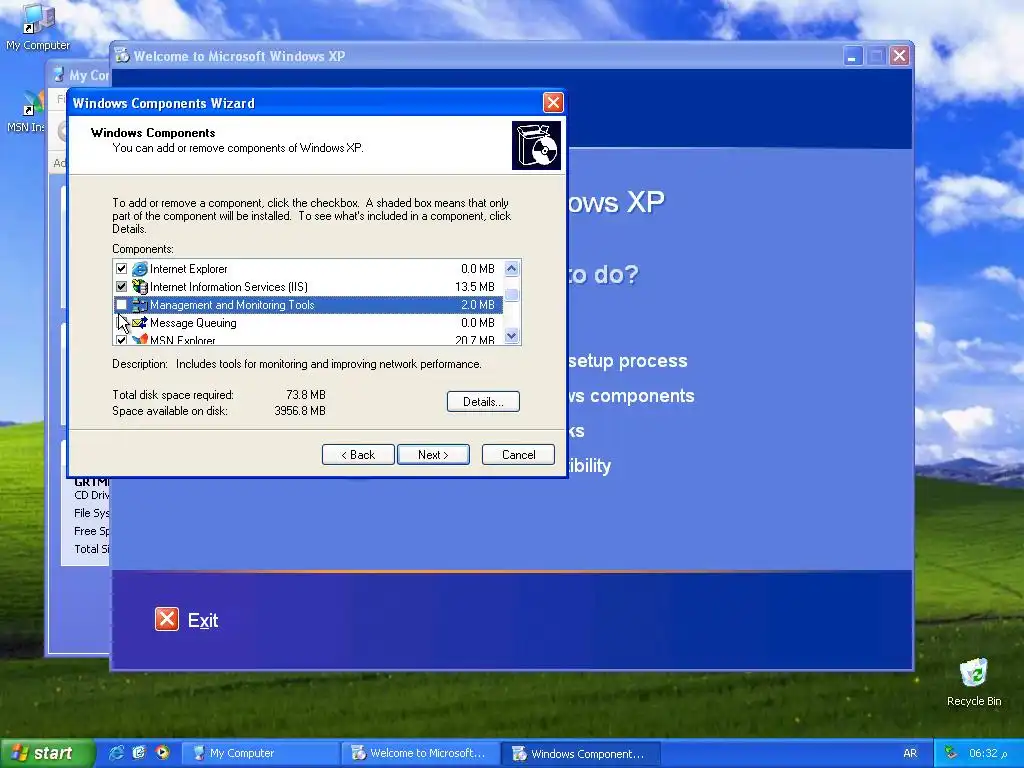Go Back in the wizard
Image resolution: width=1024 pixels, height=768 pixels.
(x=358, y=455)
